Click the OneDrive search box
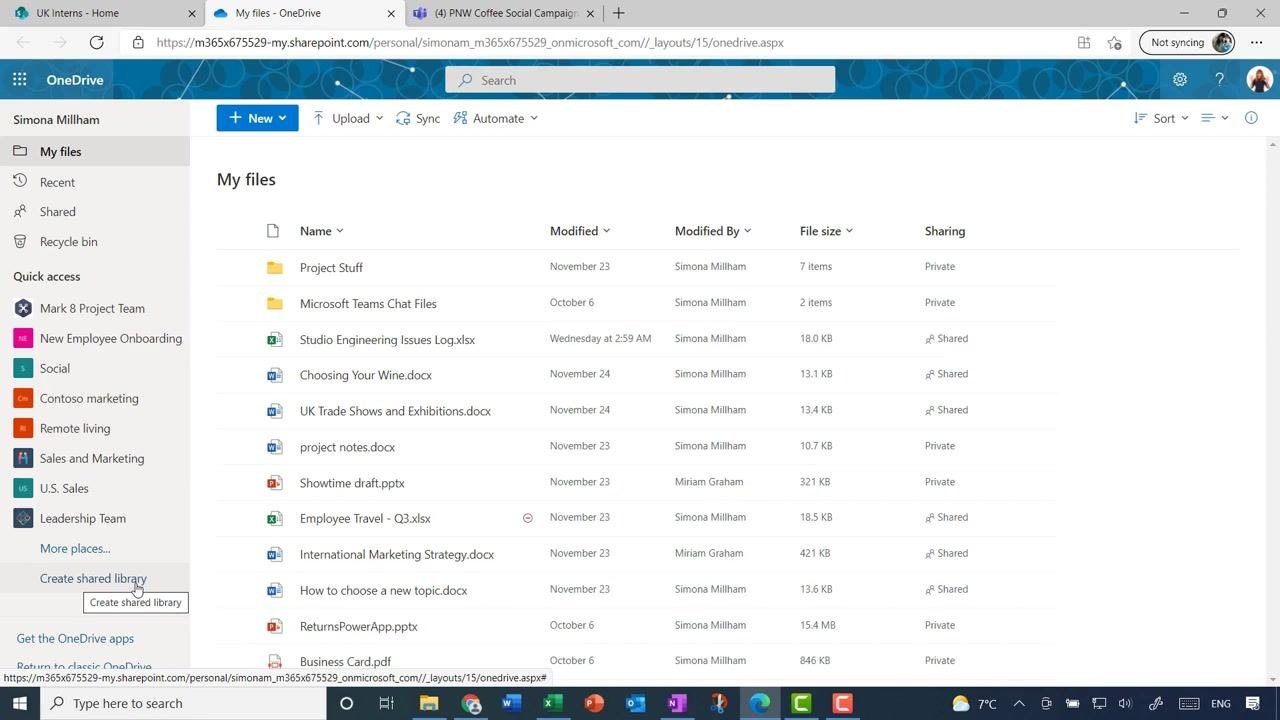1280x720 pixels. click(640, 80)
